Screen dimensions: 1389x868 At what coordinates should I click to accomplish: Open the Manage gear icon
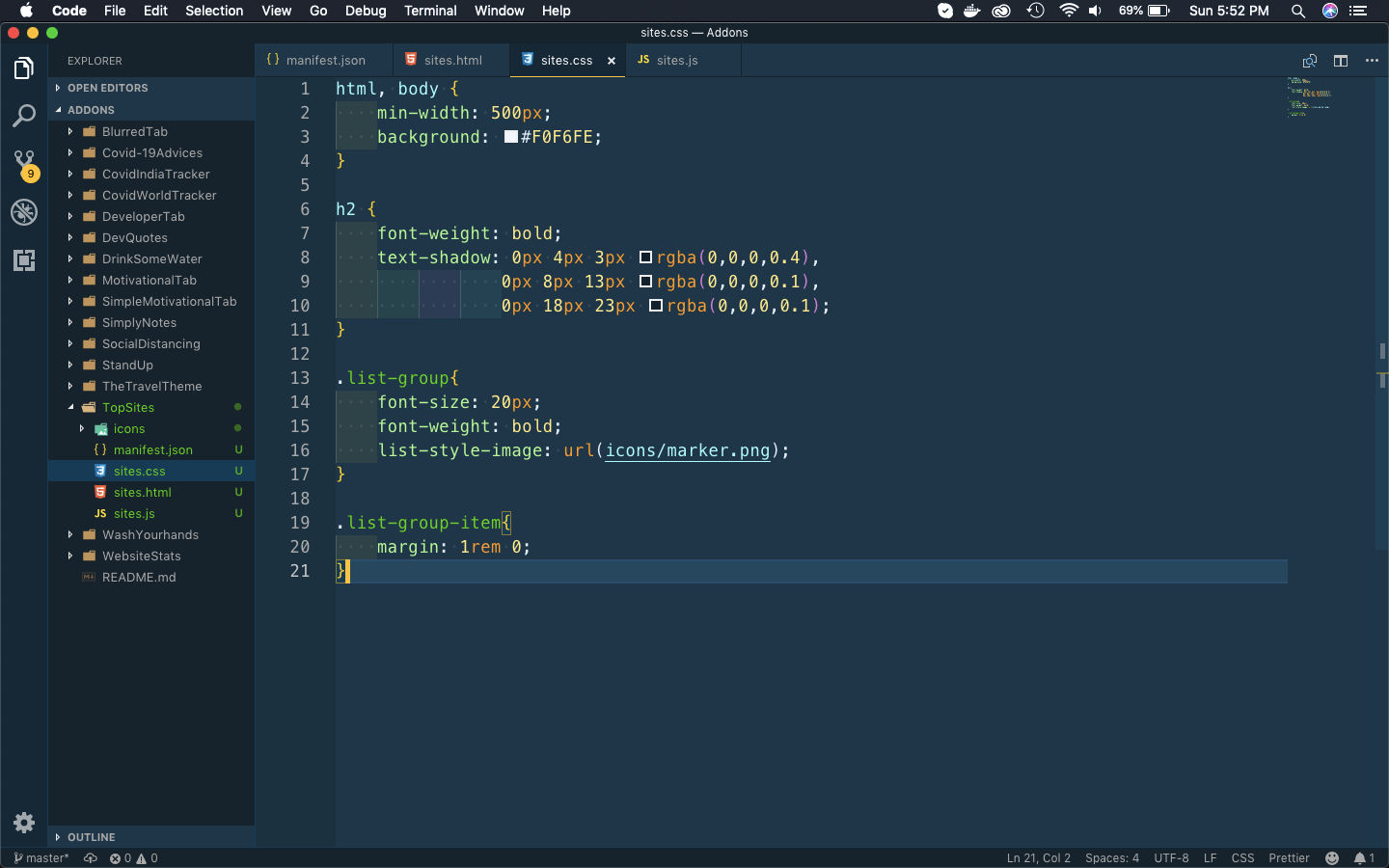[x=24, y=823]
